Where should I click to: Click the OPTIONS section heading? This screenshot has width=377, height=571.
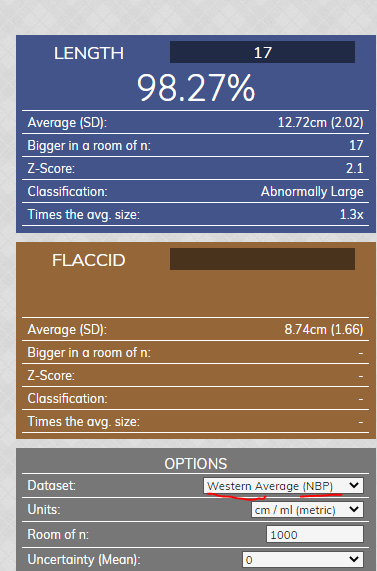(196, 464)
